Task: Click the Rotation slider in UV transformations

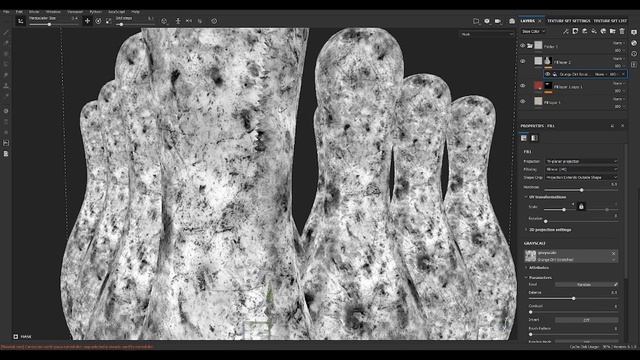Action: click(581, 221)
